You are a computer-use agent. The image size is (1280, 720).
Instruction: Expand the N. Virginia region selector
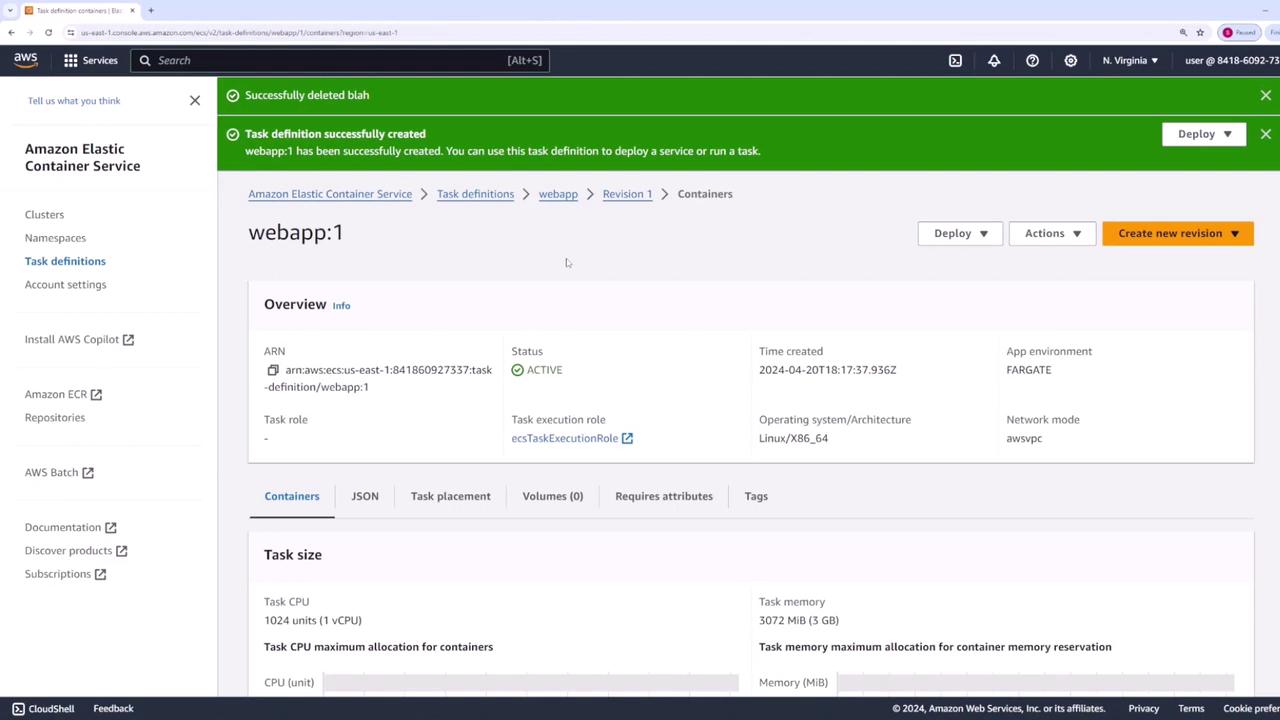pos(1130,60)
